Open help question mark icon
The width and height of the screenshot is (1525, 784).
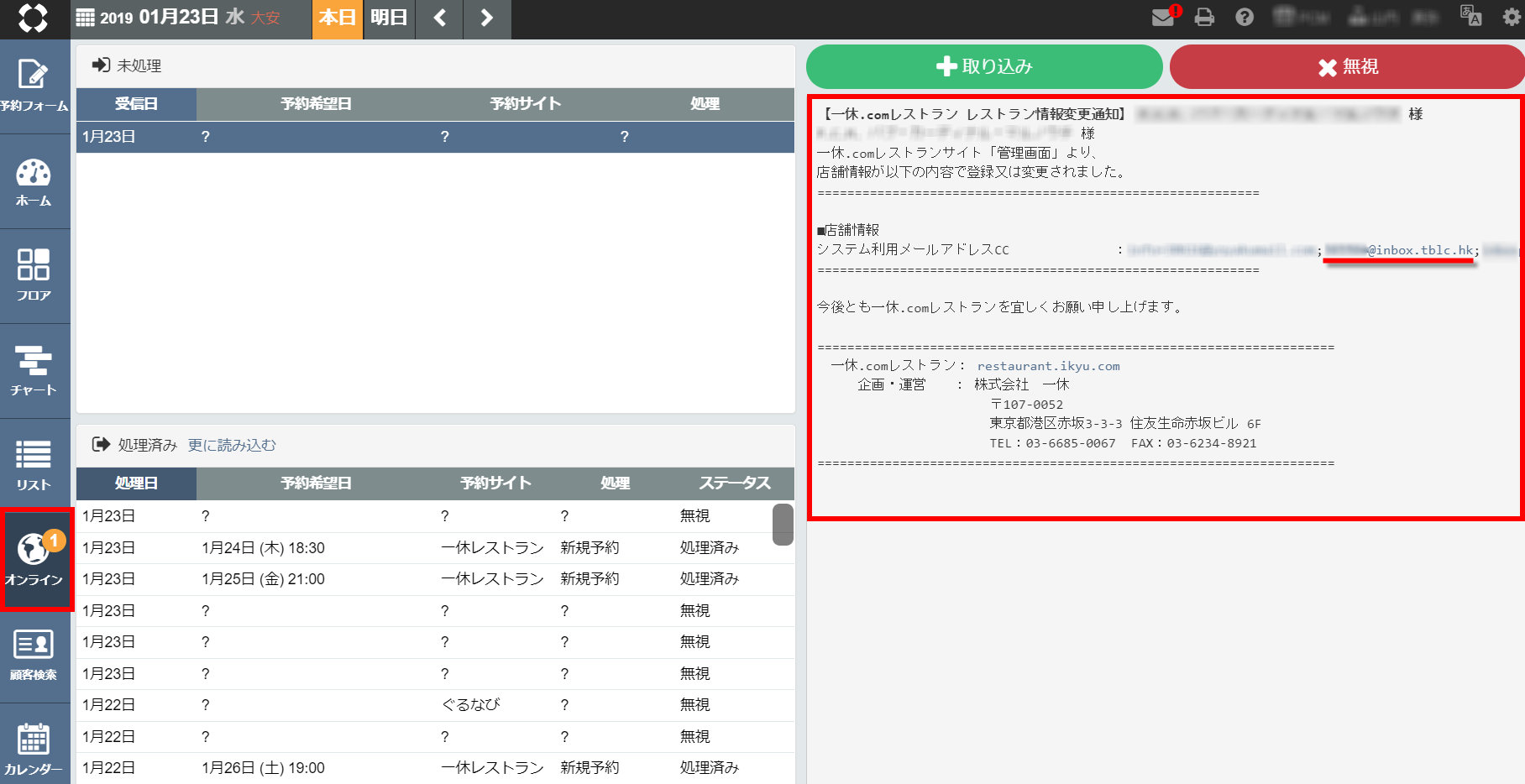(1245, 17)
